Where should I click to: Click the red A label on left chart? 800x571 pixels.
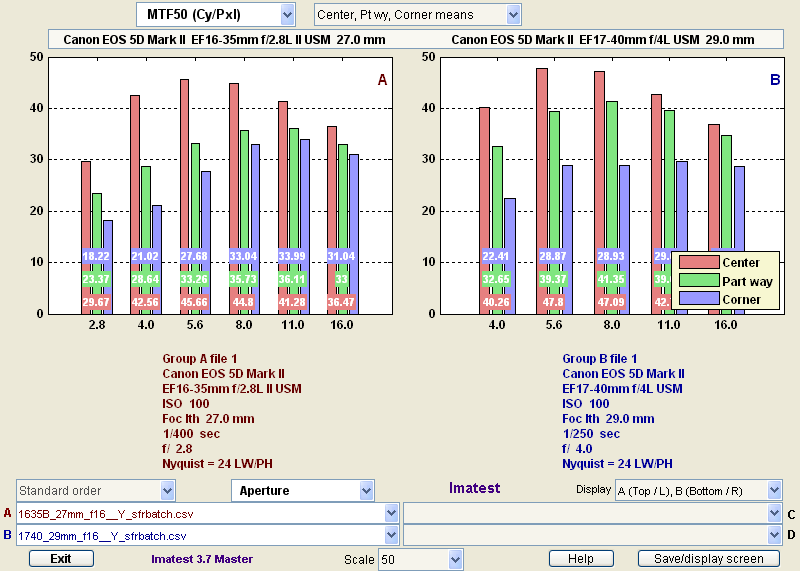pos(382,80)
